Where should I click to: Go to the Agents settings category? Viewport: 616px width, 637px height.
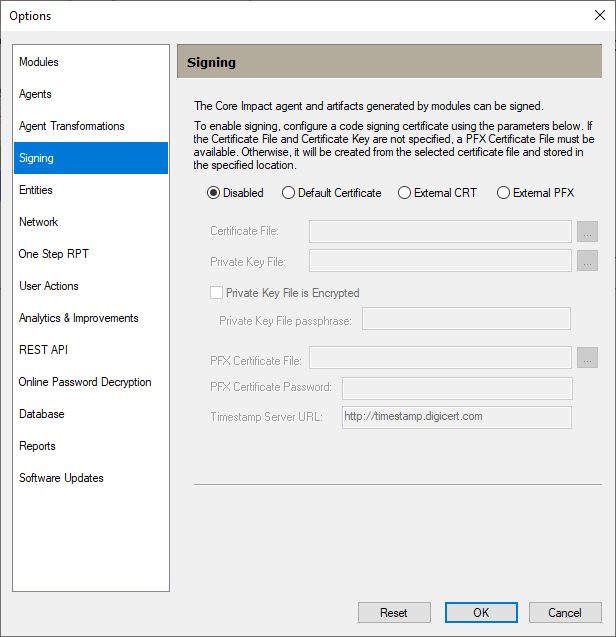tap(35, 94)
